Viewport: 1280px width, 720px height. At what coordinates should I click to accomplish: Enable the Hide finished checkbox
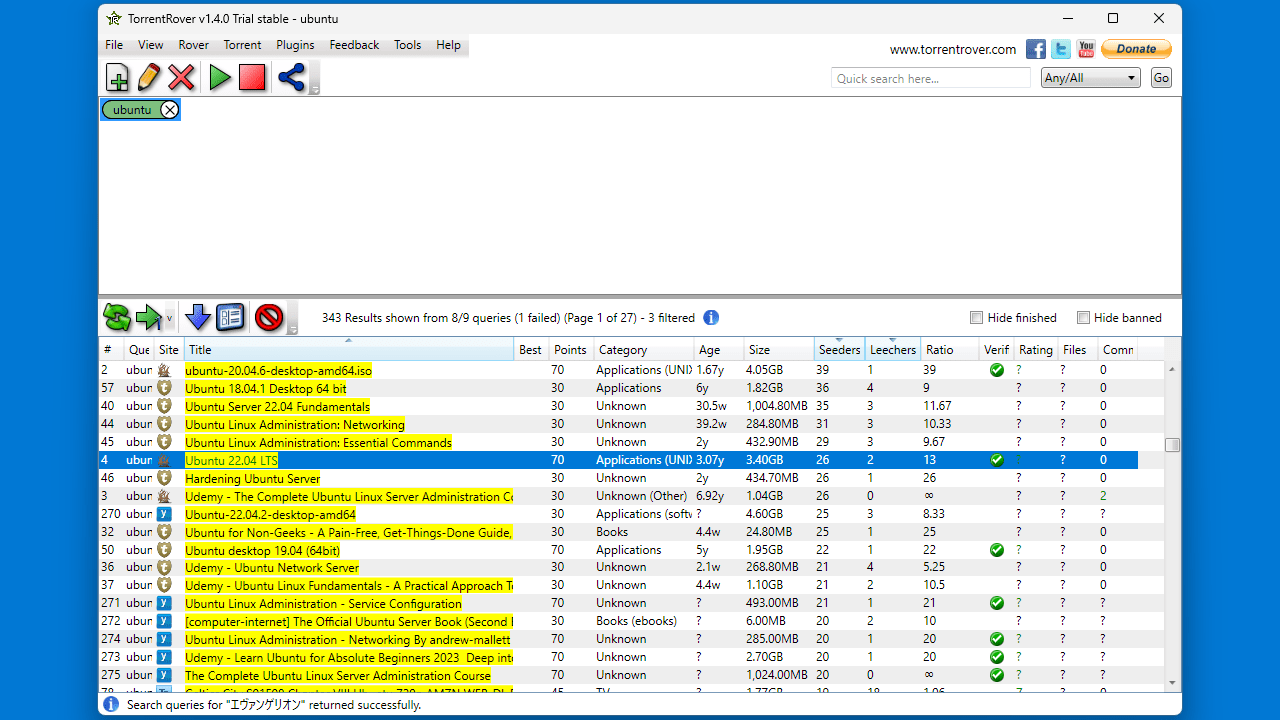[x=977, y=318]
